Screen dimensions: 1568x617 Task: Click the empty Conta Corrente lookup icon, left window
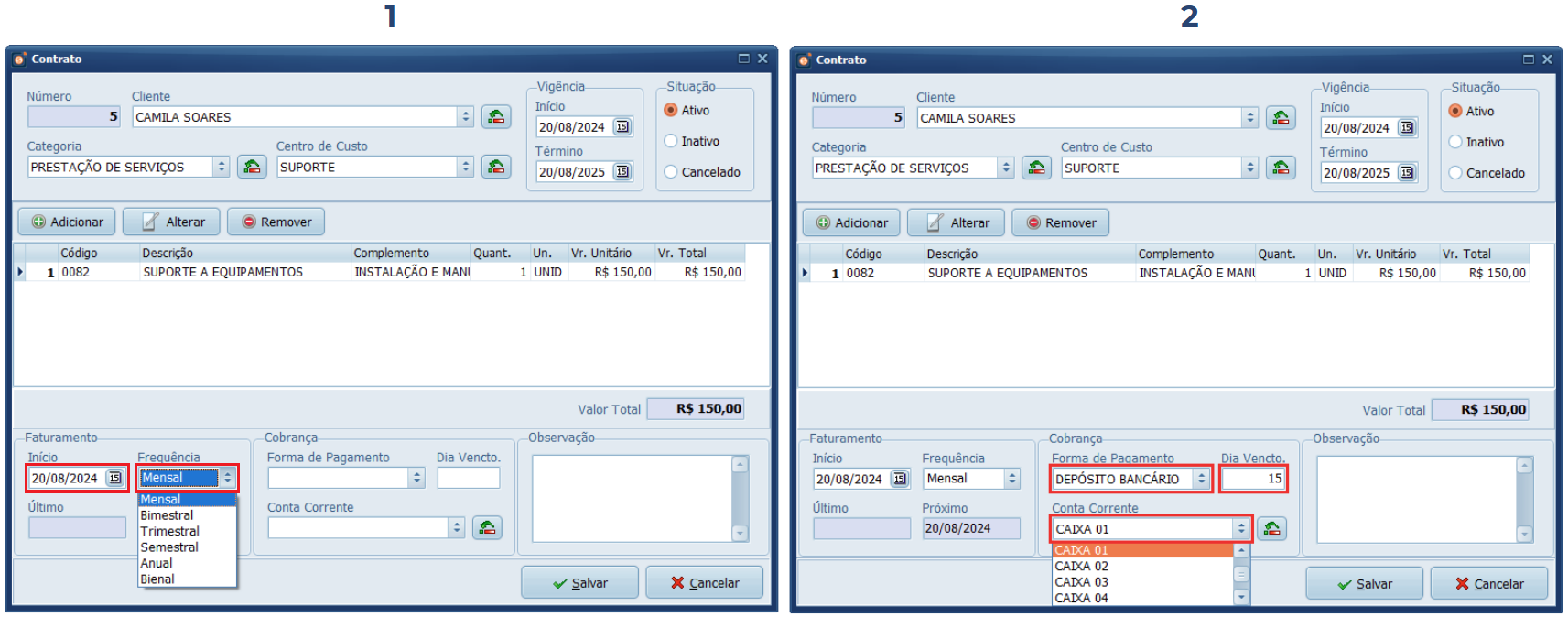click(487, 528)
